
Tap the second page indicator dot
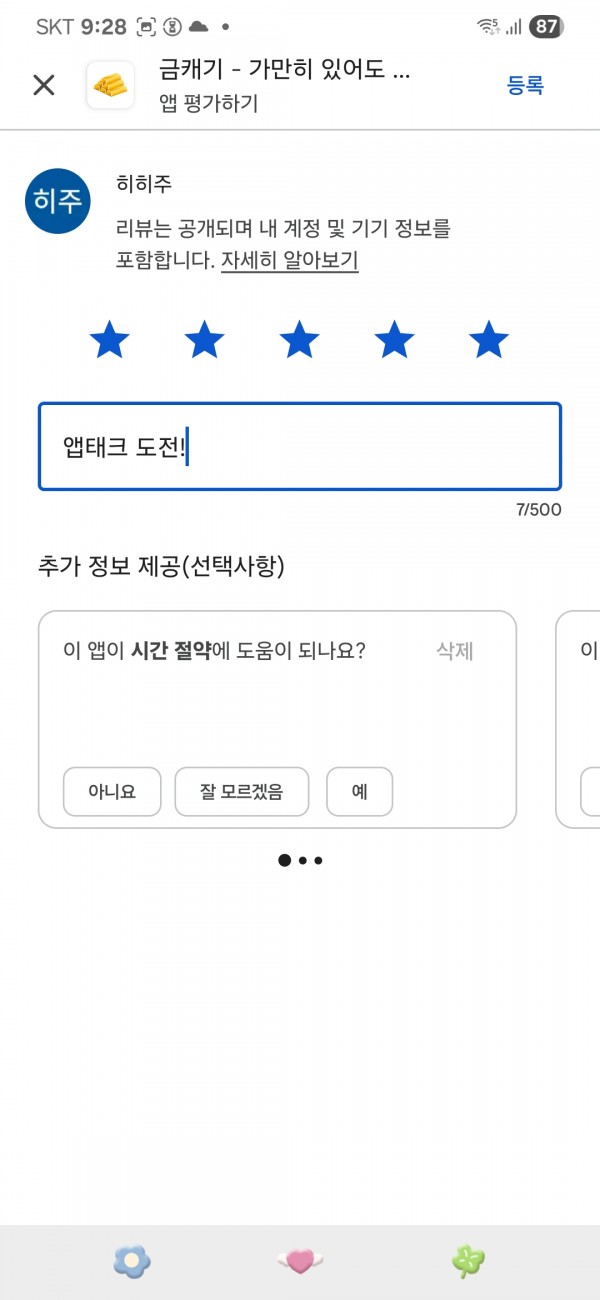point(302,860)
